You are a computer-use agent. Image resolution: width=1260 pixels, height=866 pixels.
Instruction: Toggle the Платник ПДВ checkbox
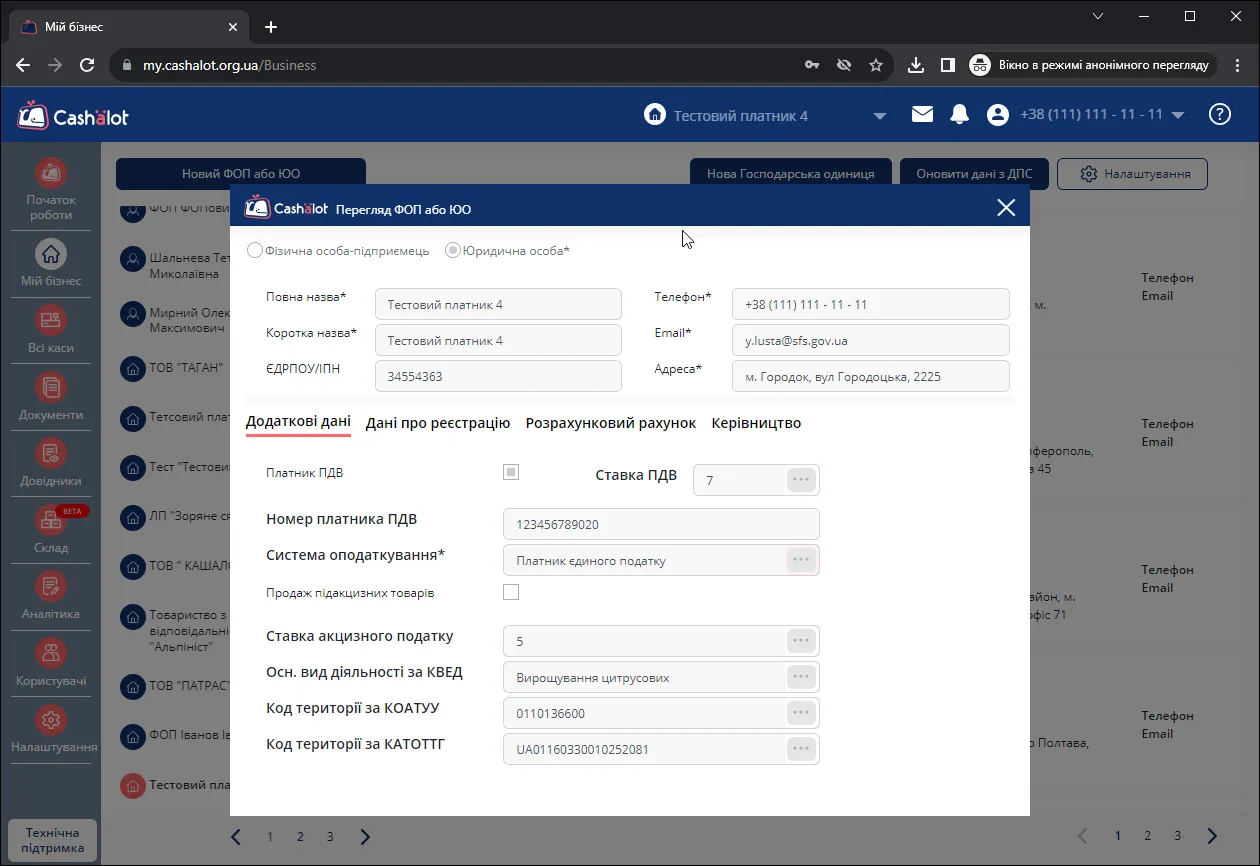tap(511, 472)
